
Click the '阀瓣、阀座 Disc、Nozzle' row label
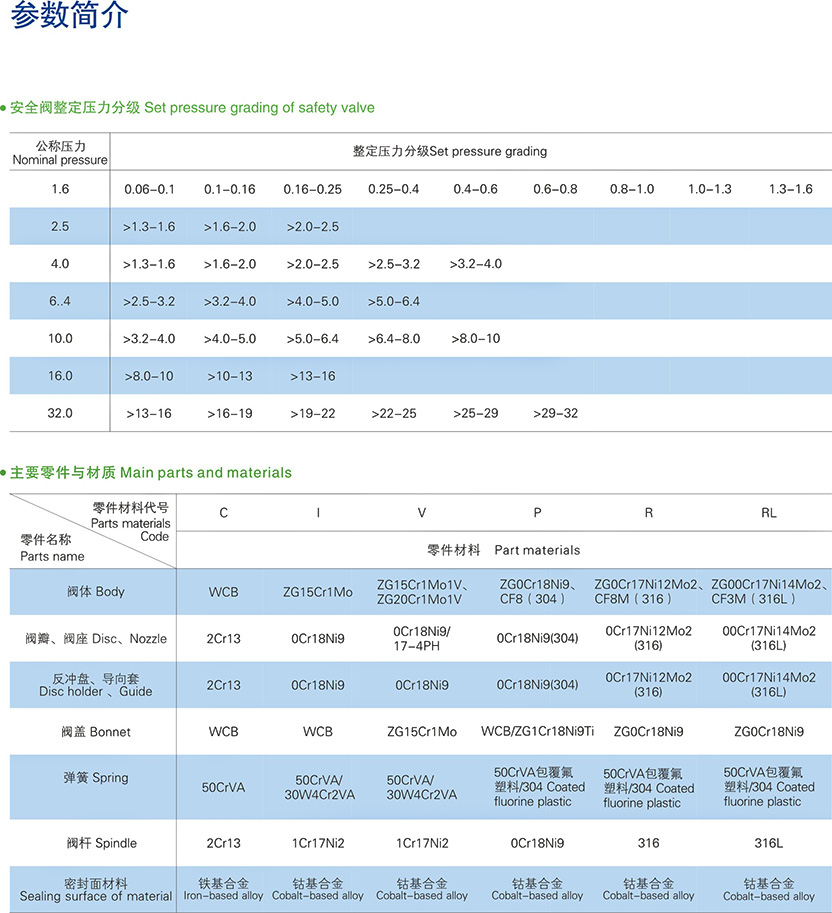95,639
